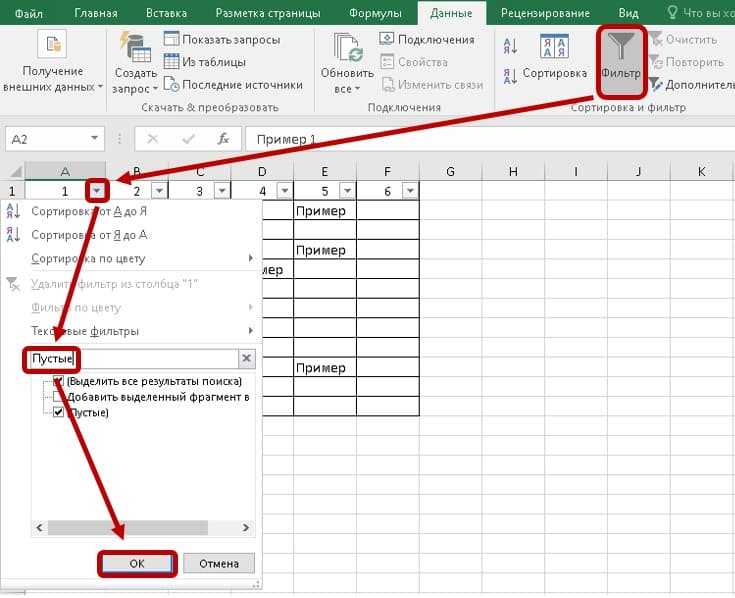The width and height of the screenshot is (735, 598).
Task: Click the Sort Z to A descending icon
Action: (510, 75)
